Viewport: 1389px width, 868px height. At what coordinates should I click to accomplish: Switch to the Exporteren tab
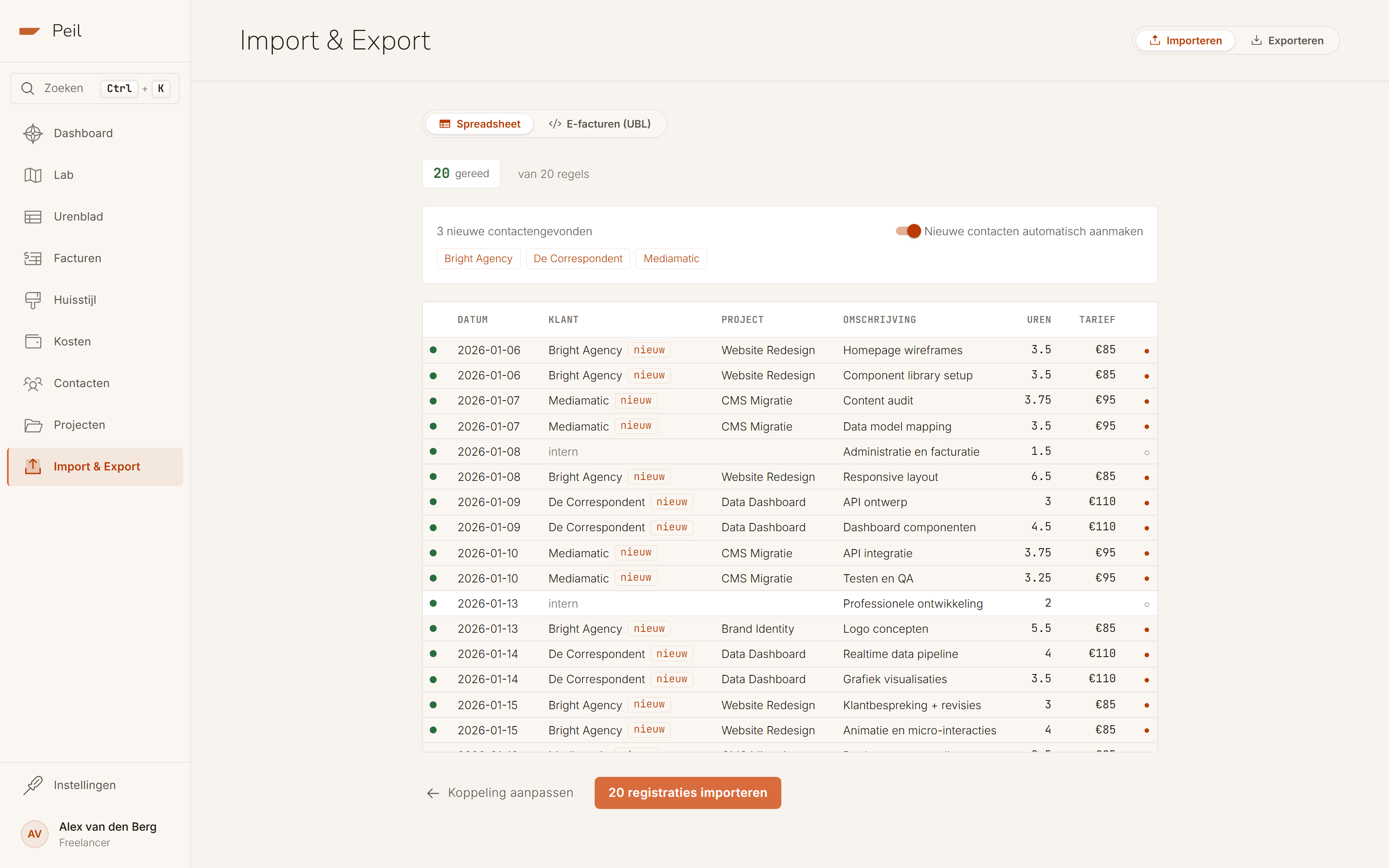tap(1287, 41)
